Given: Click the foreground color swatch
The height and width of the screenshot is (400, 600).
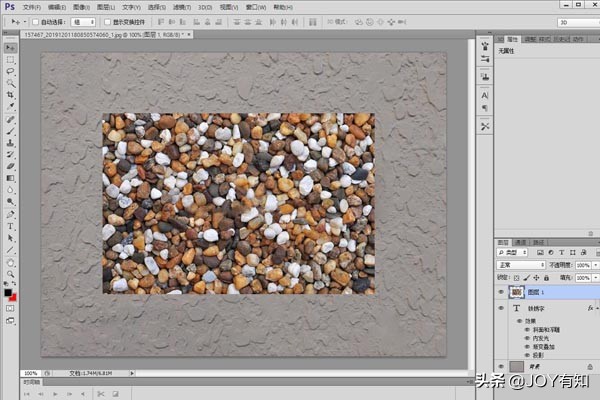Looking at the screenshot, I should point(8,293).
